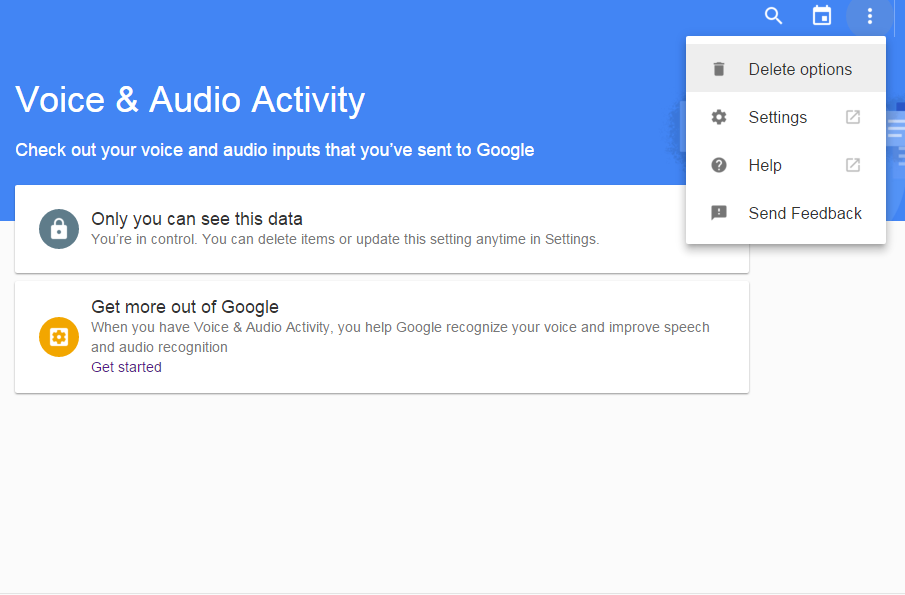This screenshot has width=905, height=595.
Task: Click the orange gear badge icon
Action: [59, 336]
